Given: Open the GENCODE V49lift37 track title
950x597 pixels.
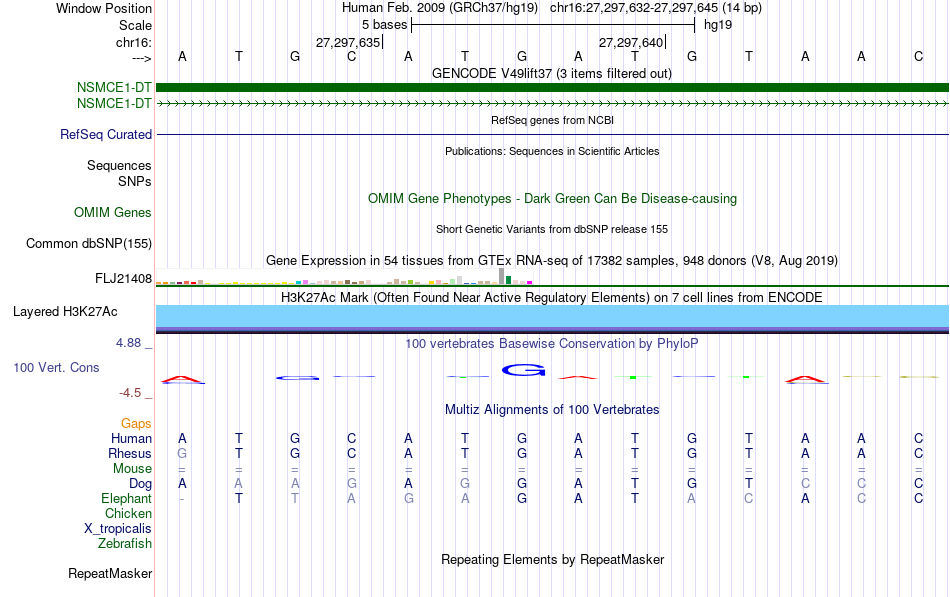Looking at the screenshot, I should click(x=551, y=73).
